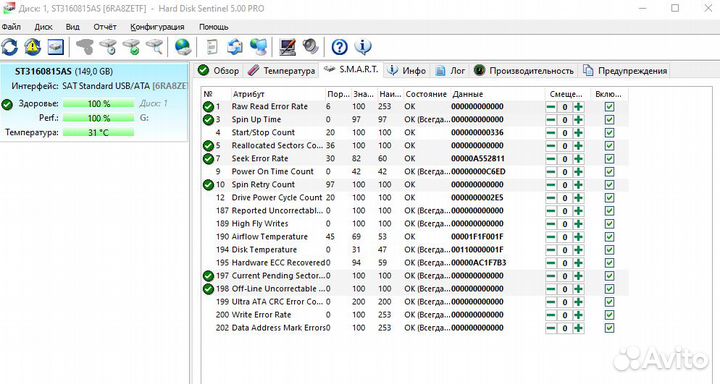
Task: Click the blue info bubble icon
Action: pyautogui.click(x=363, y=47)
